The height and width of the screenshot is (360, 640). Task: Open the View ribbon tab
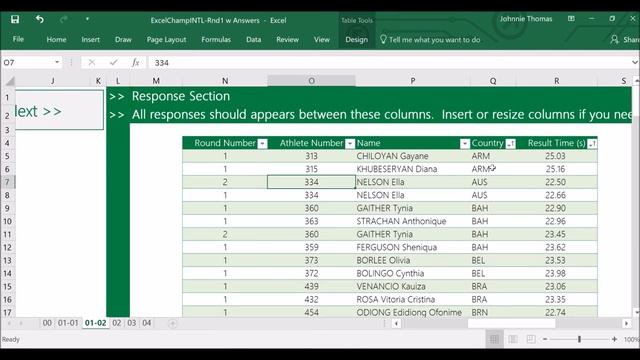click(322, 40)
